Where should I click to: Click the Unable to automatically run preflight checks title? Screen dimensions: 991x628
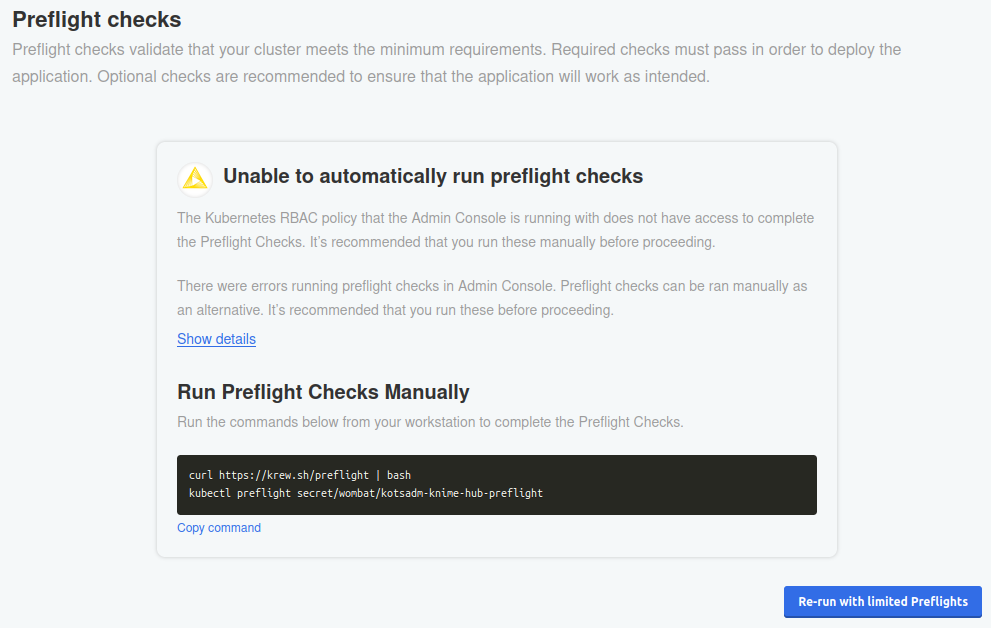(x=432, y=177)
